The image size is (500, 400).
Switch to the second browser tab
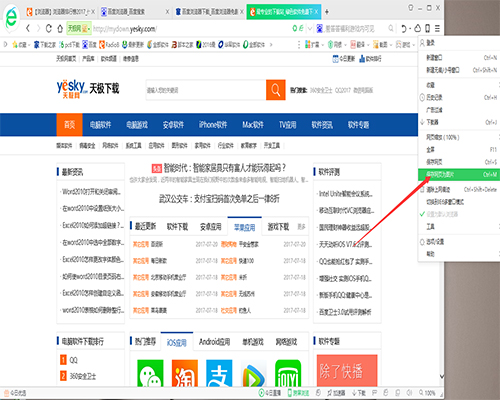click(135, 12)
